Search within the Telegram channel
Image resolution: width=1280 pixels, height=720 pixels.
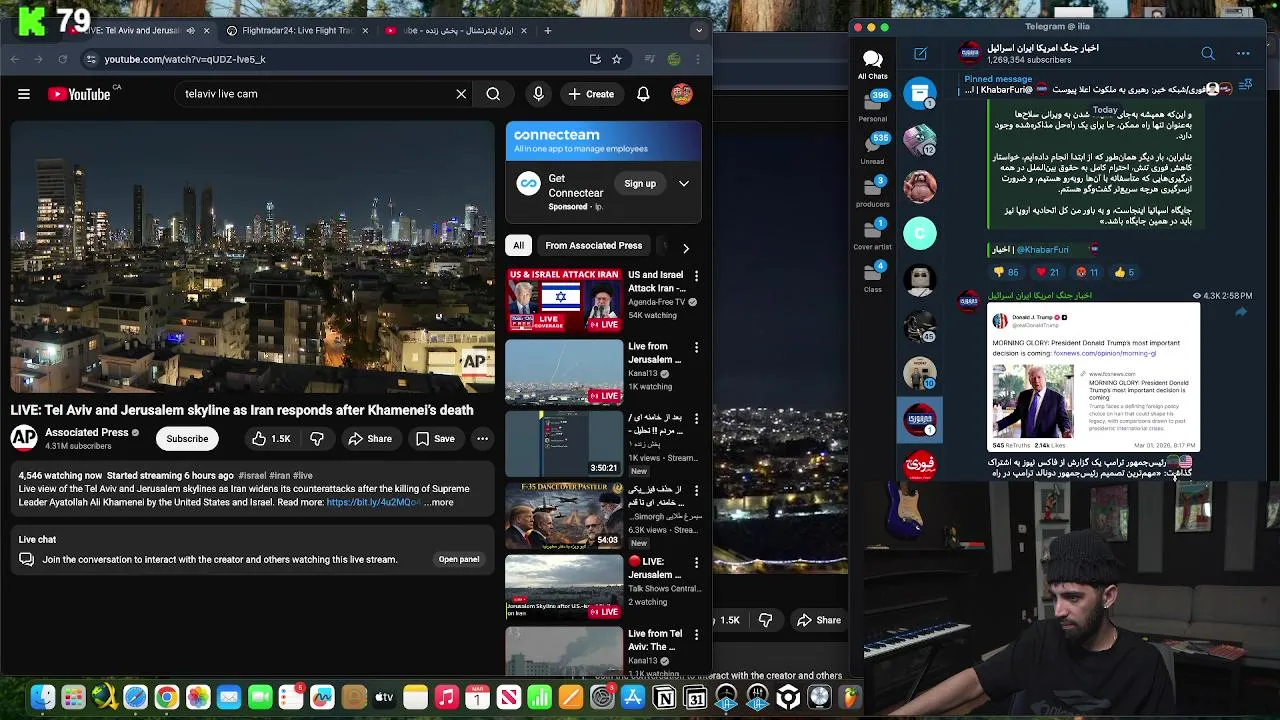(1208, 53)
